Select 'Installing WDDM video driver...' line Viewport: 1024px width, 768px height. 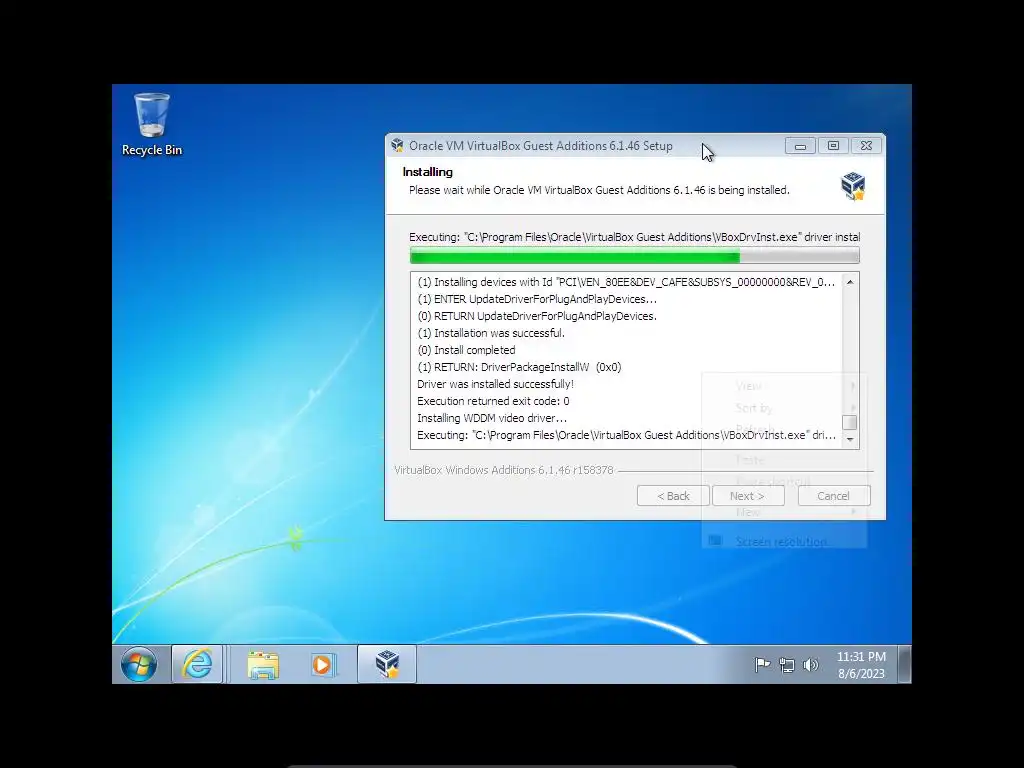point(492,418)
